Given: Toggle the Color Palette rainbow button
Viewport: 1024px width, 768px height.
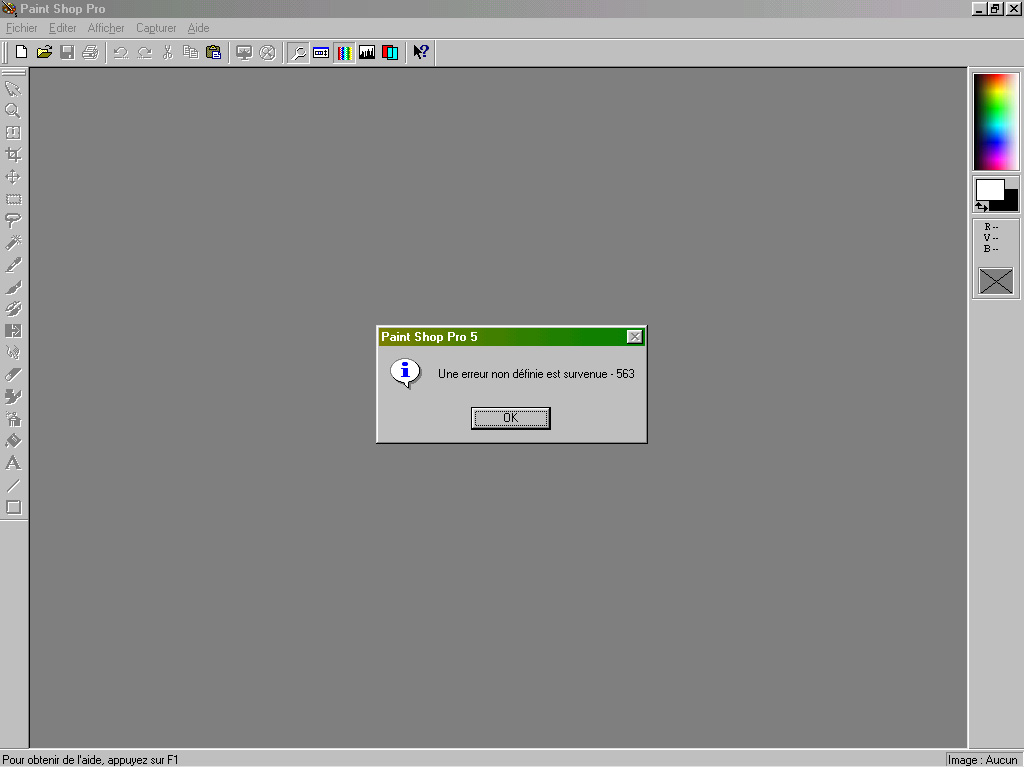Looking at the screenshot, I should (344, 52).
